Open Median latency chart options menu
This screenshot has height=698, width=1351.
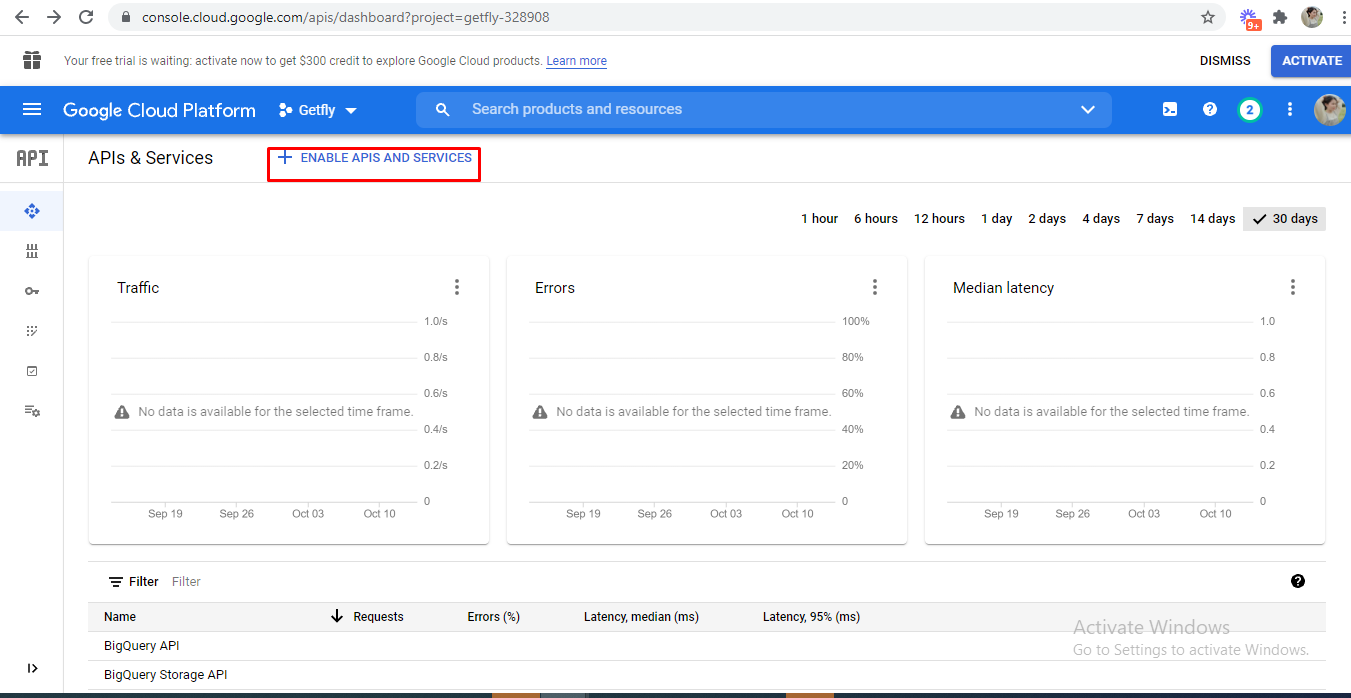(1292, 287)
